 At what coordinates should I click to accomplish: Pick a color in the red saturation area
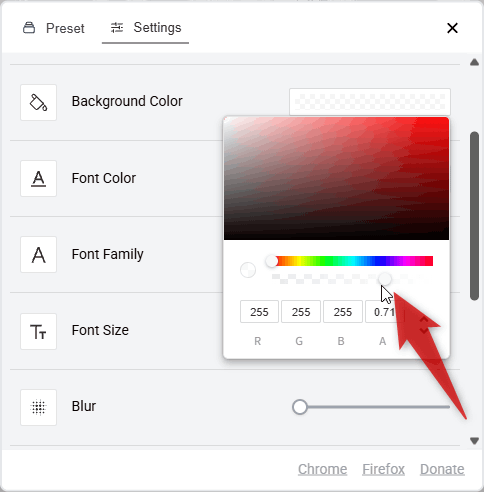pyautogui.click(x=336, y=178)
